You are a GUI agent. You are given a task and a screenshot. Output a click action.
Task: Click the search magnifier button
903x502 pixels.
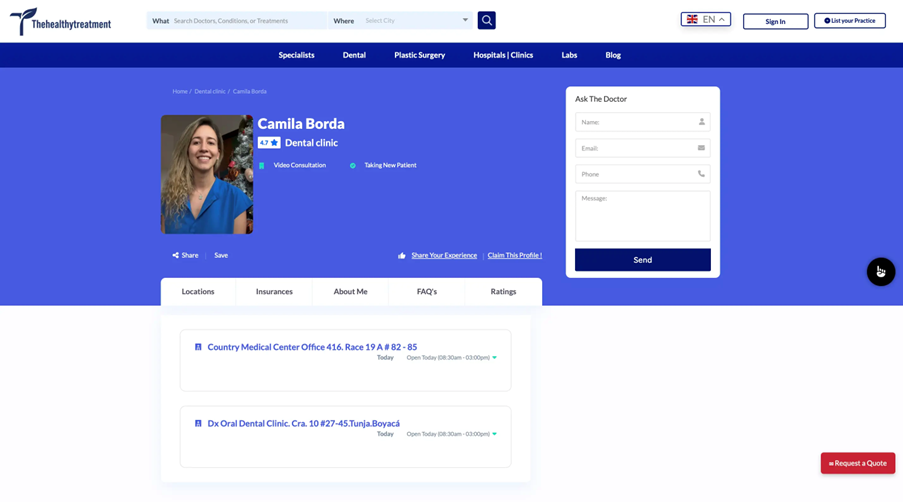(x=486, y=20)
